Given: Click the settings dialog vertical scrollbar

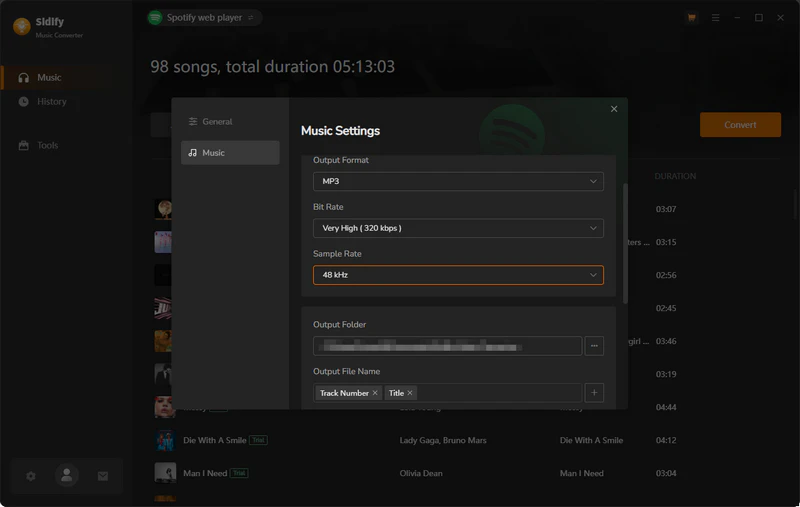Looking at the screenshot, I should coord(625,244).
